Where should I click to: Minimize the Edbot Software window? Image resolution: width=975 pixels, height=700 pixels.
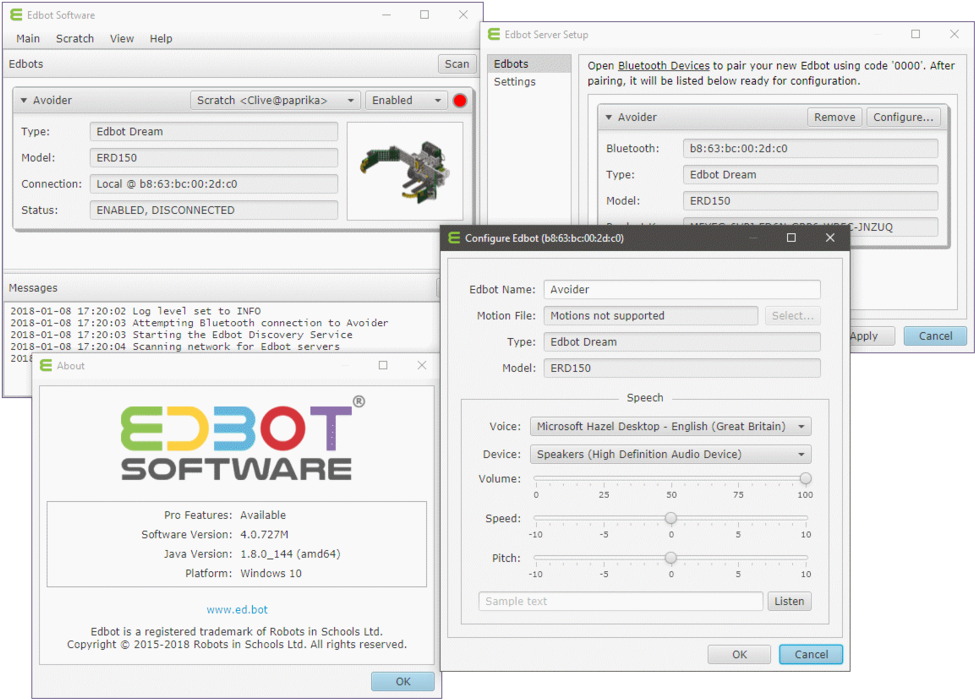(x=386, y=14)
